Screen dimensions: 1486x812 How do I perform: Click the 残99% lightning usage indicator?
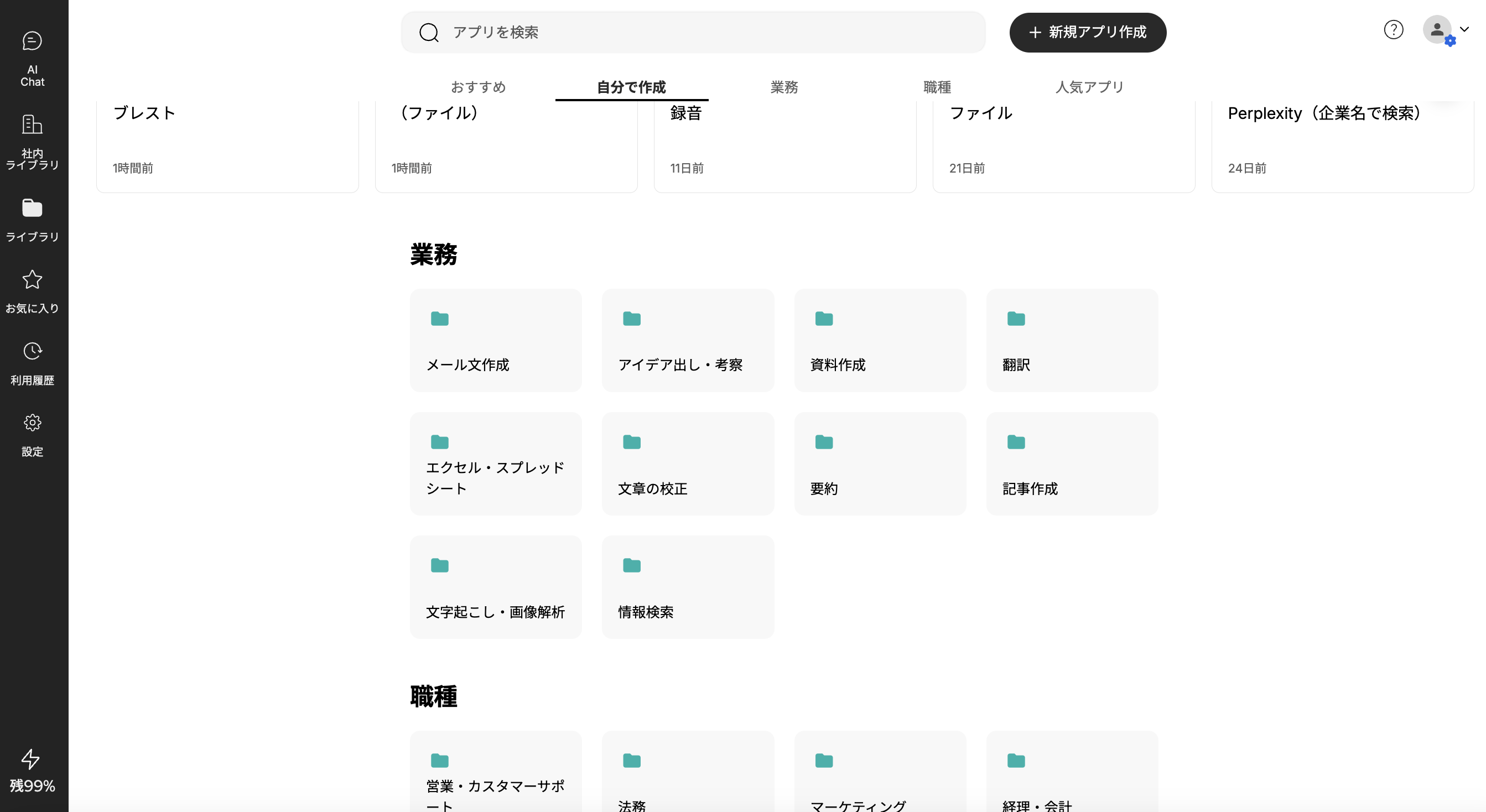(x=32, y=771)
